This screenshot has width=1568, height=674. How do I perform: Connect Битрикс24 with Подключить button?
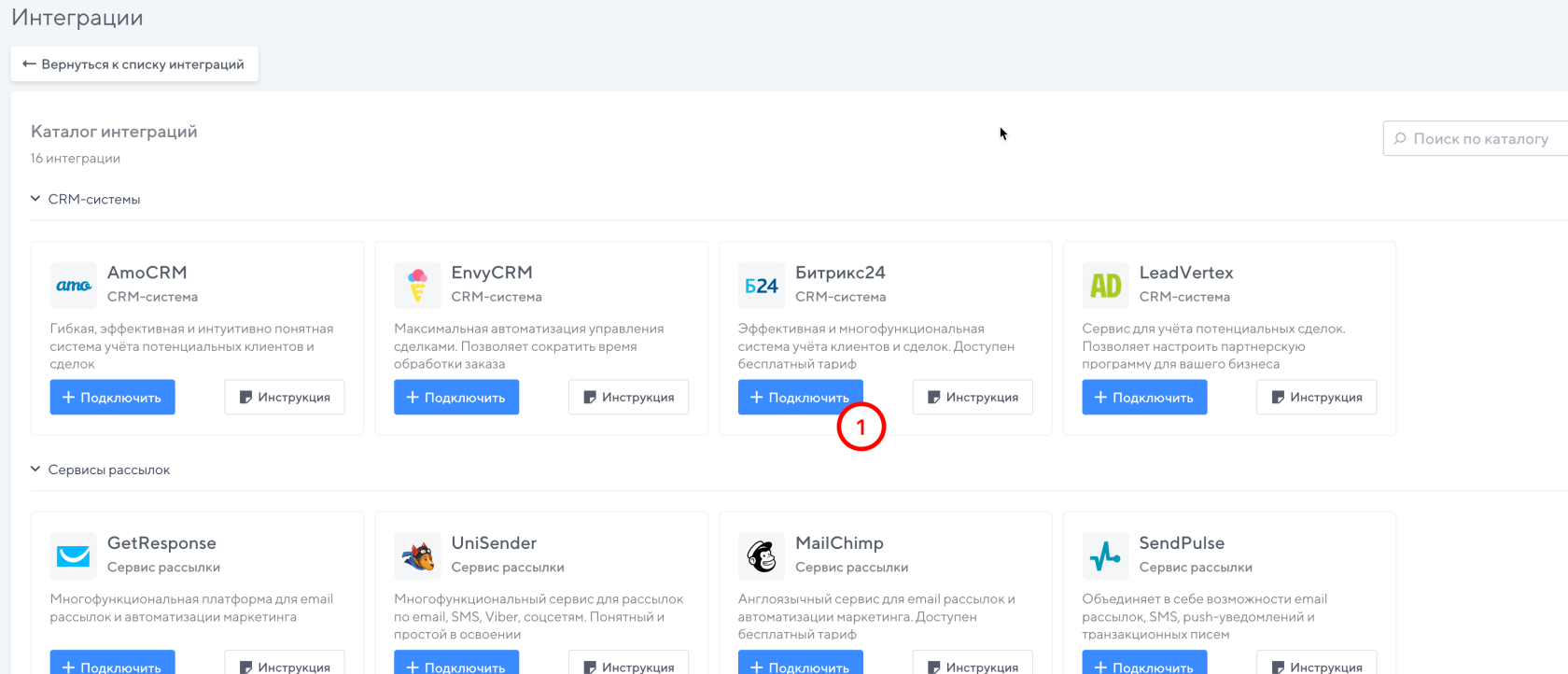click(799, 397)
